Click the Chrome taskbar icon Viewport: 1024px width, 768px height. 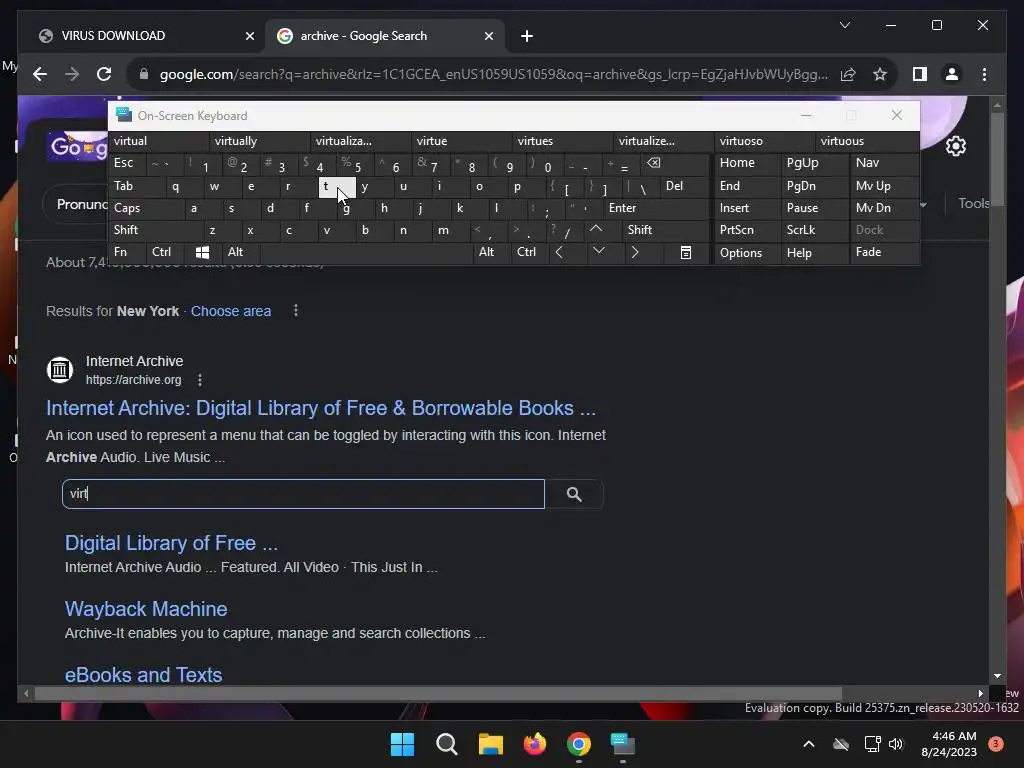click(x=579, y=744)
